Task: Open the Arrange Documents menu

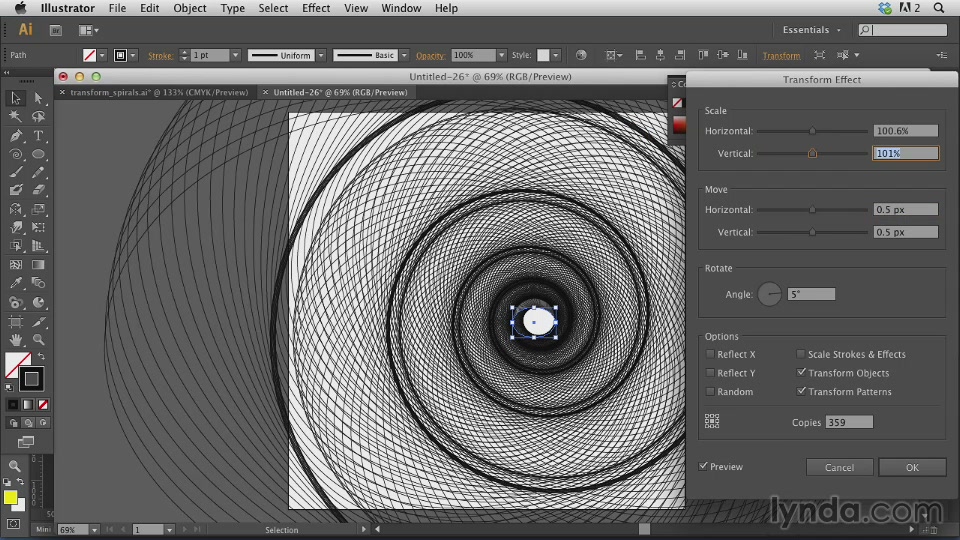Action: 88,30
